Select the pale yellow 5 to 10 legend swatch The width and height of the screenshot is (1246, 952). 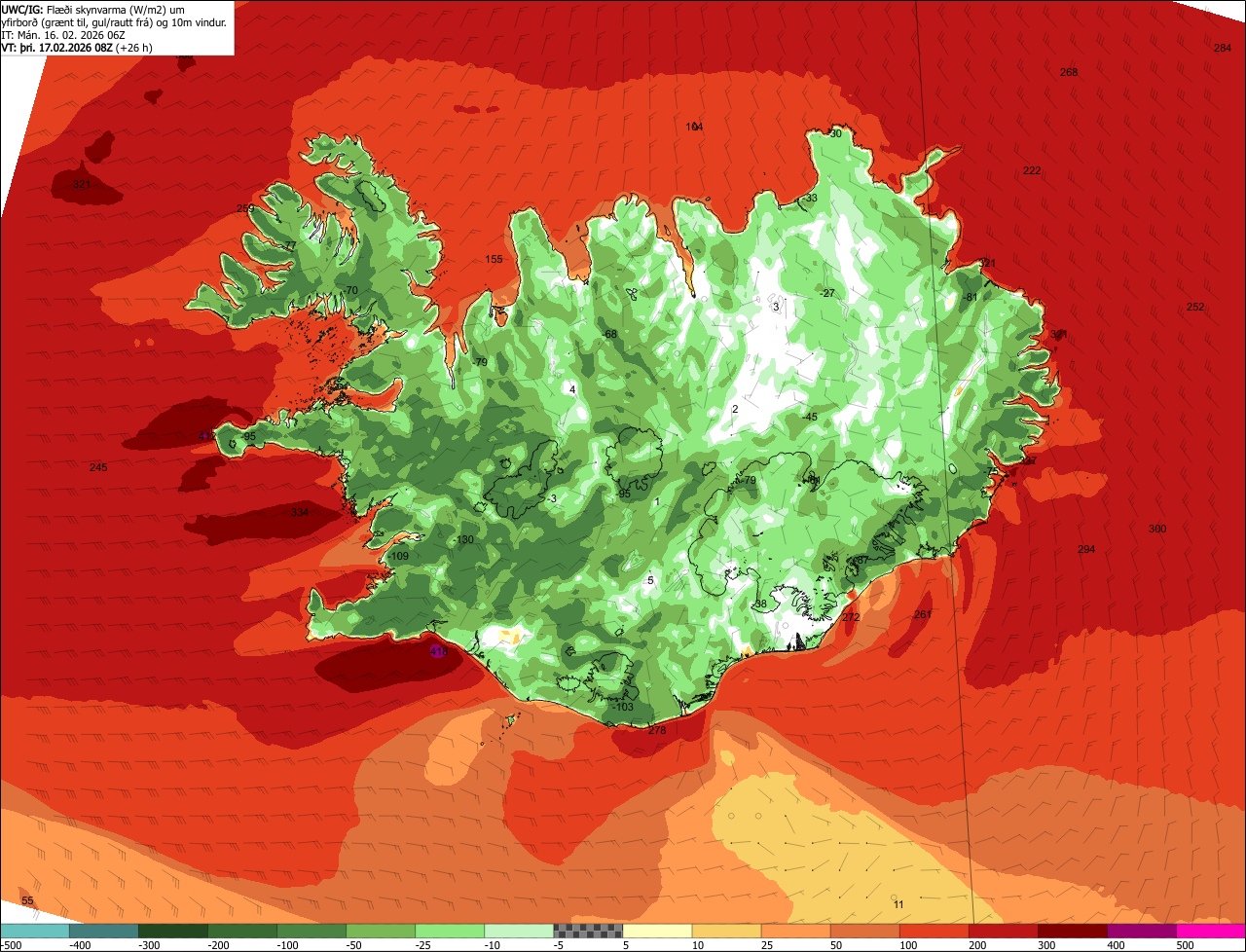point(657,931)
